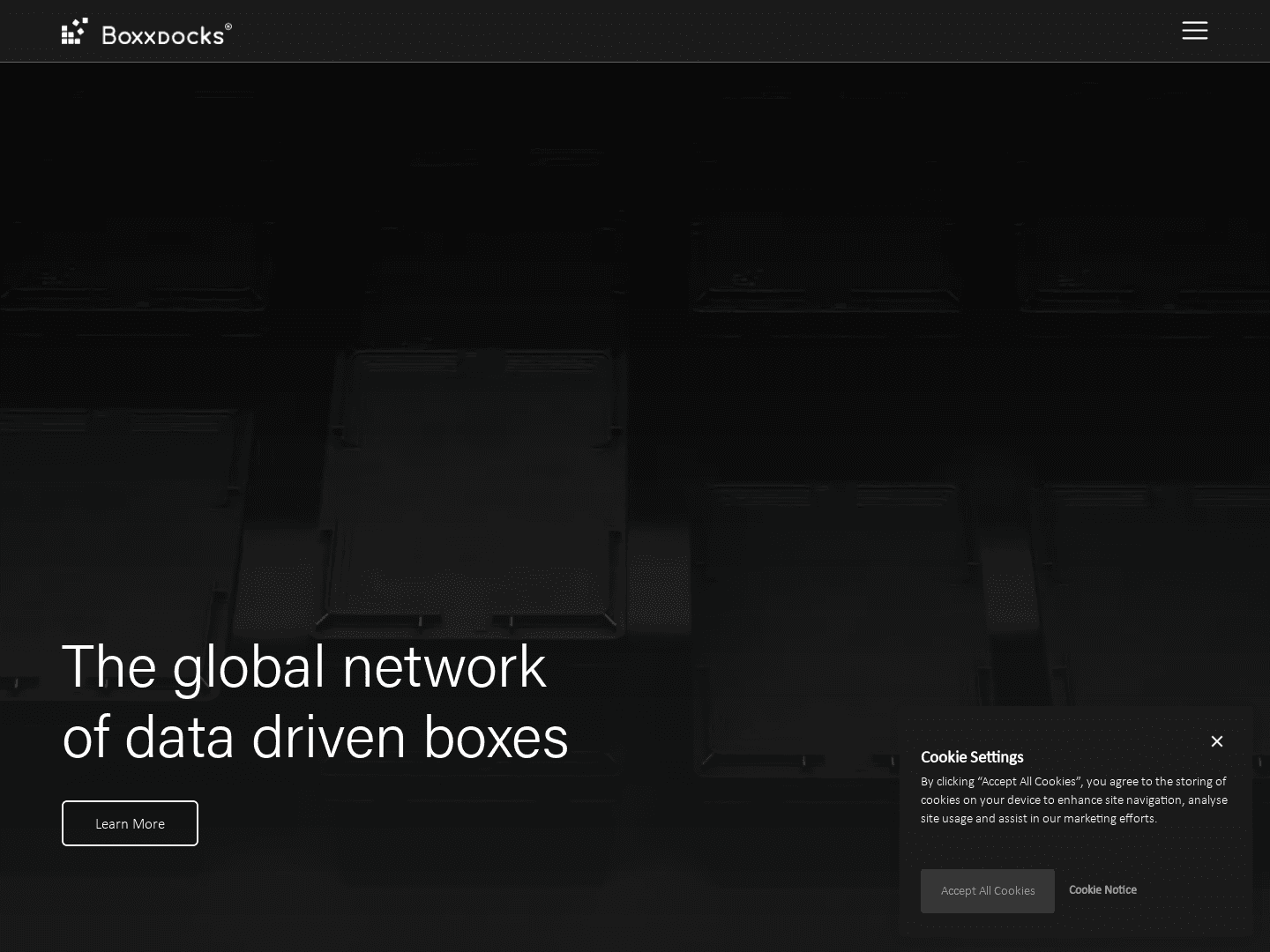Click the Boxxdocks logo to return home
Viewport: 1270px width, 952px height.
[x=146, y=31]
